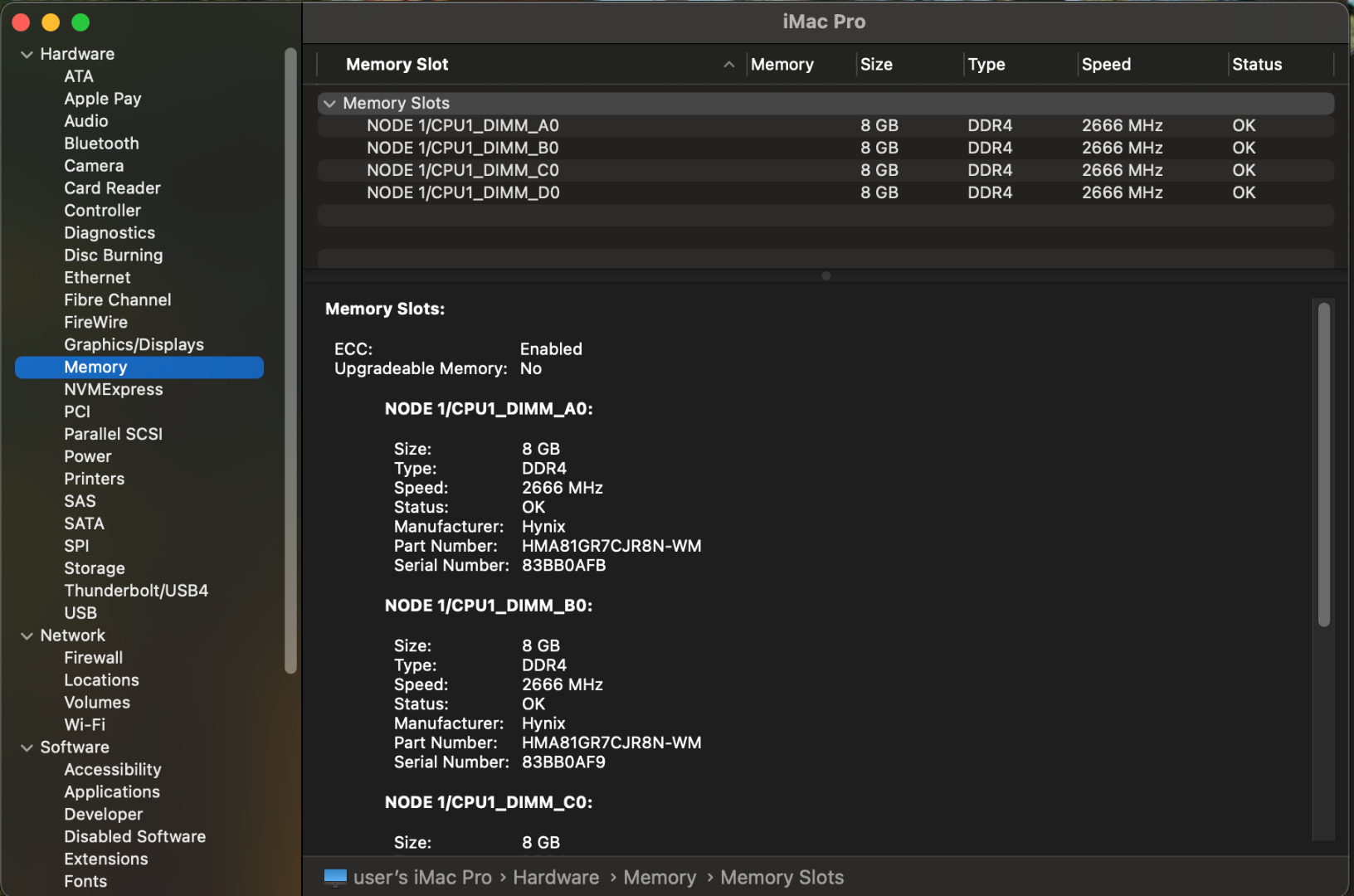
Task: Open Developer software section
Action: [x=104, y=816]
